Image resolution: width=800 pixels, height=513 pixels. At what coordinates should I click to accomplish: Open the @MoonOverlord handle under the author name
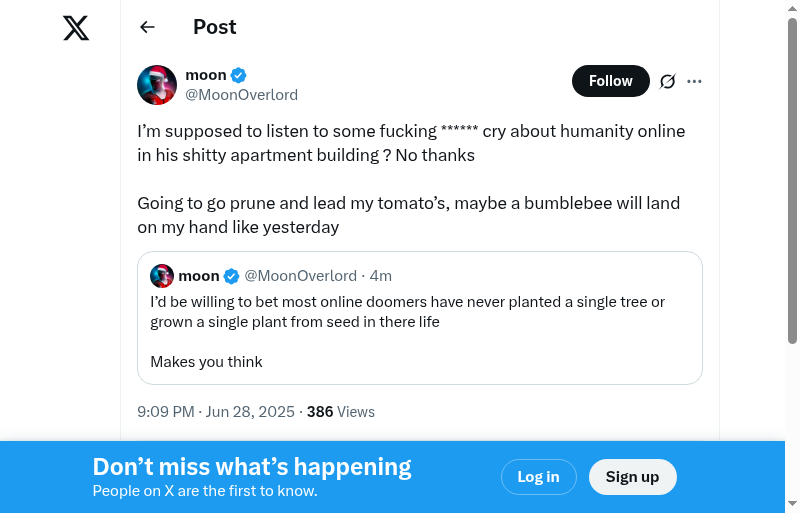[241, 95]
